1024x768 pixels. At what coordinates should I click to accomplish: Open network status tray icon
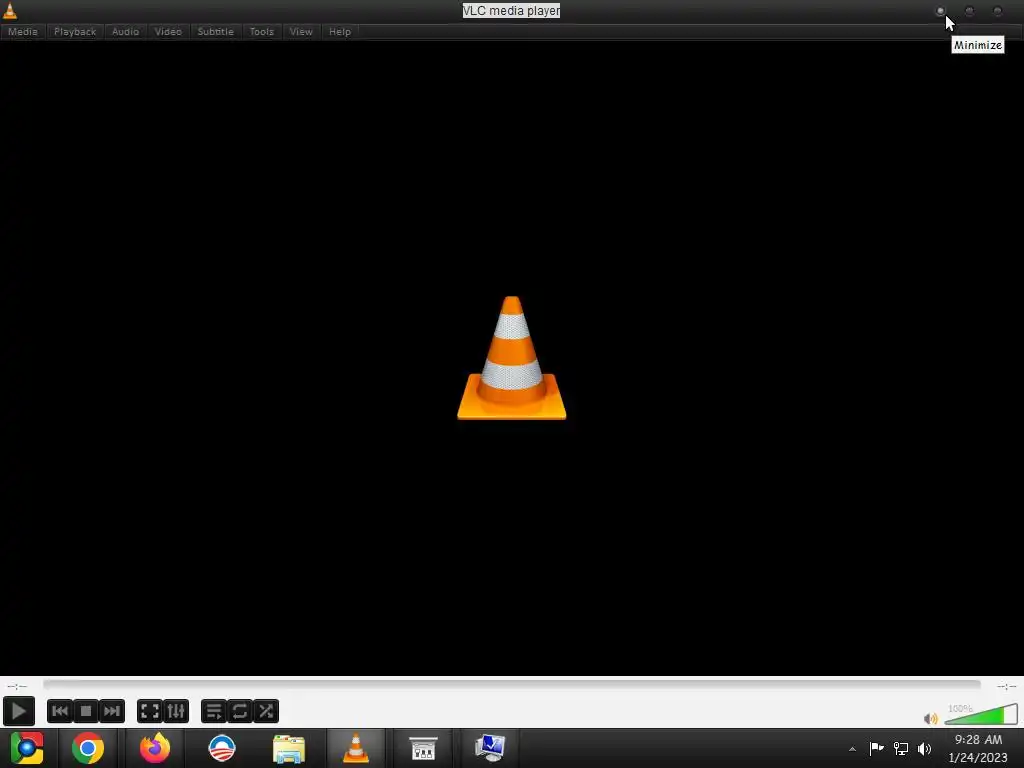901,748
